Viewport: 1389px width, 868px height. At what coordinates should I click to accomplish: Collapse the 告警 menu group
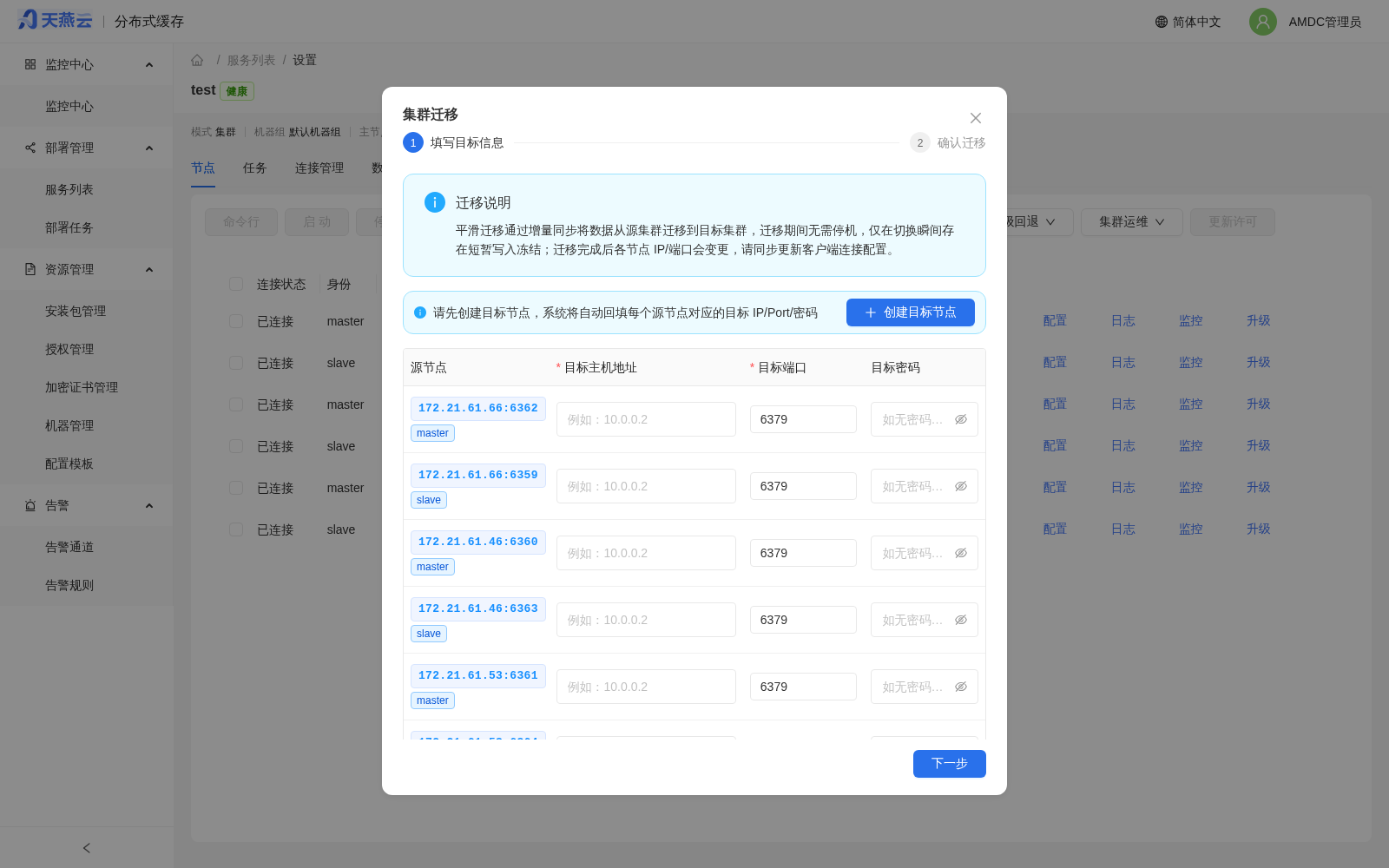point(149,506)
